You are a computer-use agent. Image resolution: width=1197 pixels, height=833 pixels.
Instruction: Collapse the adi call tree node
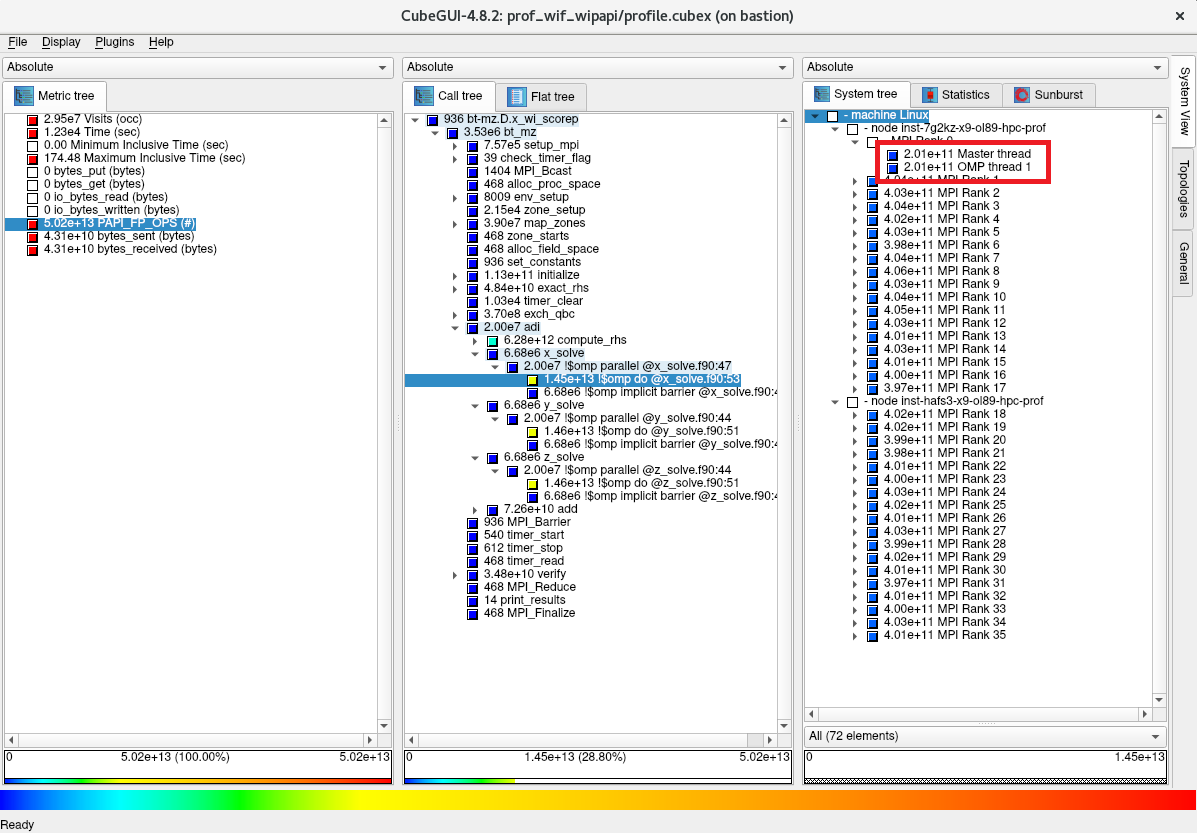tap(456, 327)
